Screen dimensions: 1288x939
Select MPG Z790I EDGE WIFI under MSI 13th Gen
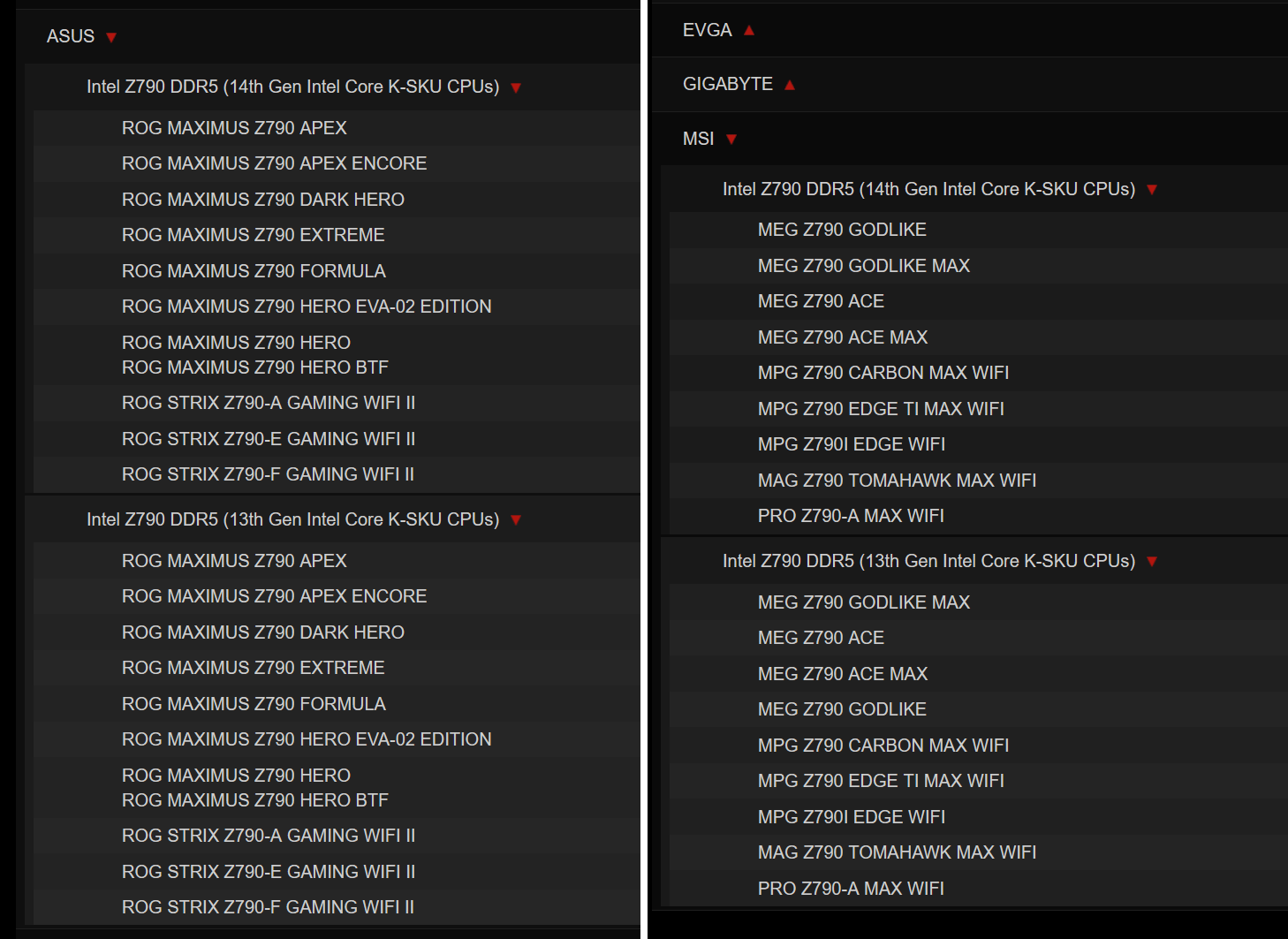click(852, 817)
